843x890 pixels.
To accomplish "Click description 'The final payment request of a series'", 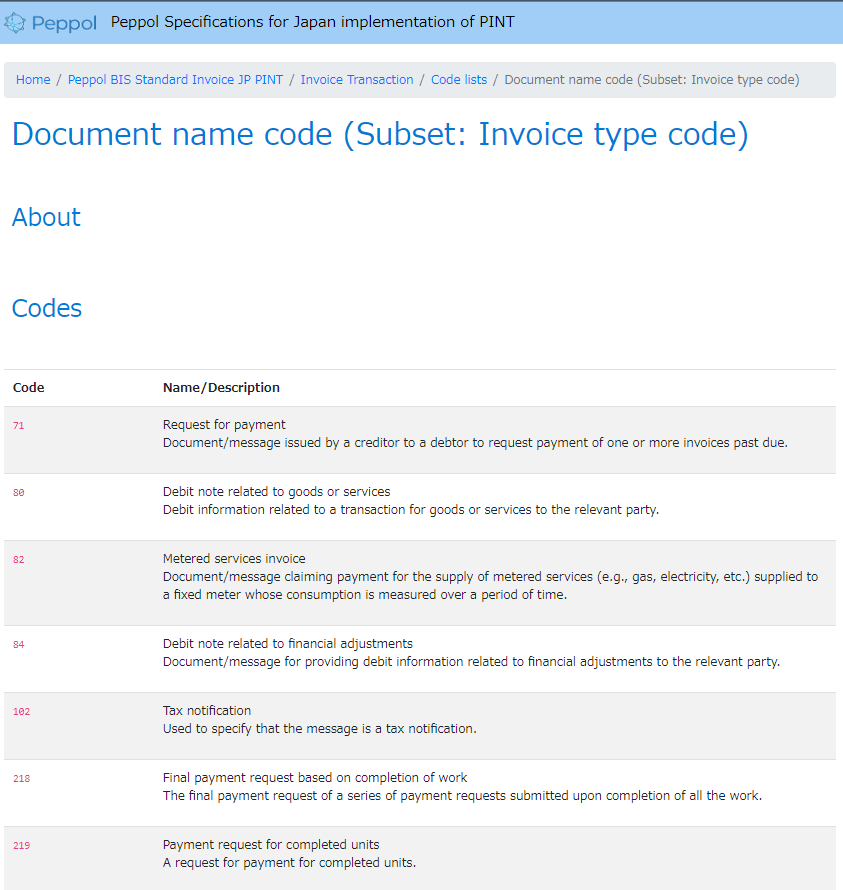I will (x=463, y=796).
